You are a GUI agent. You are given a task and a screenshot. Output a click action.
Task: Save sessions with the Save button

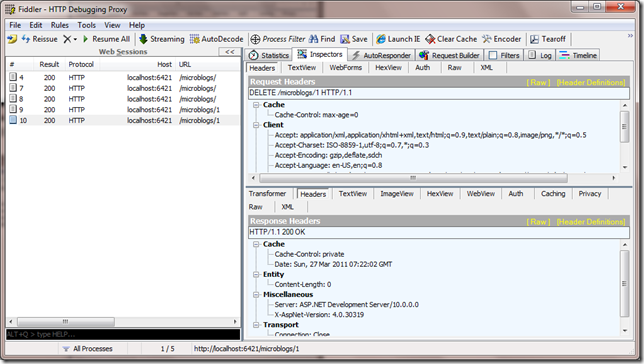pos(354,39)
